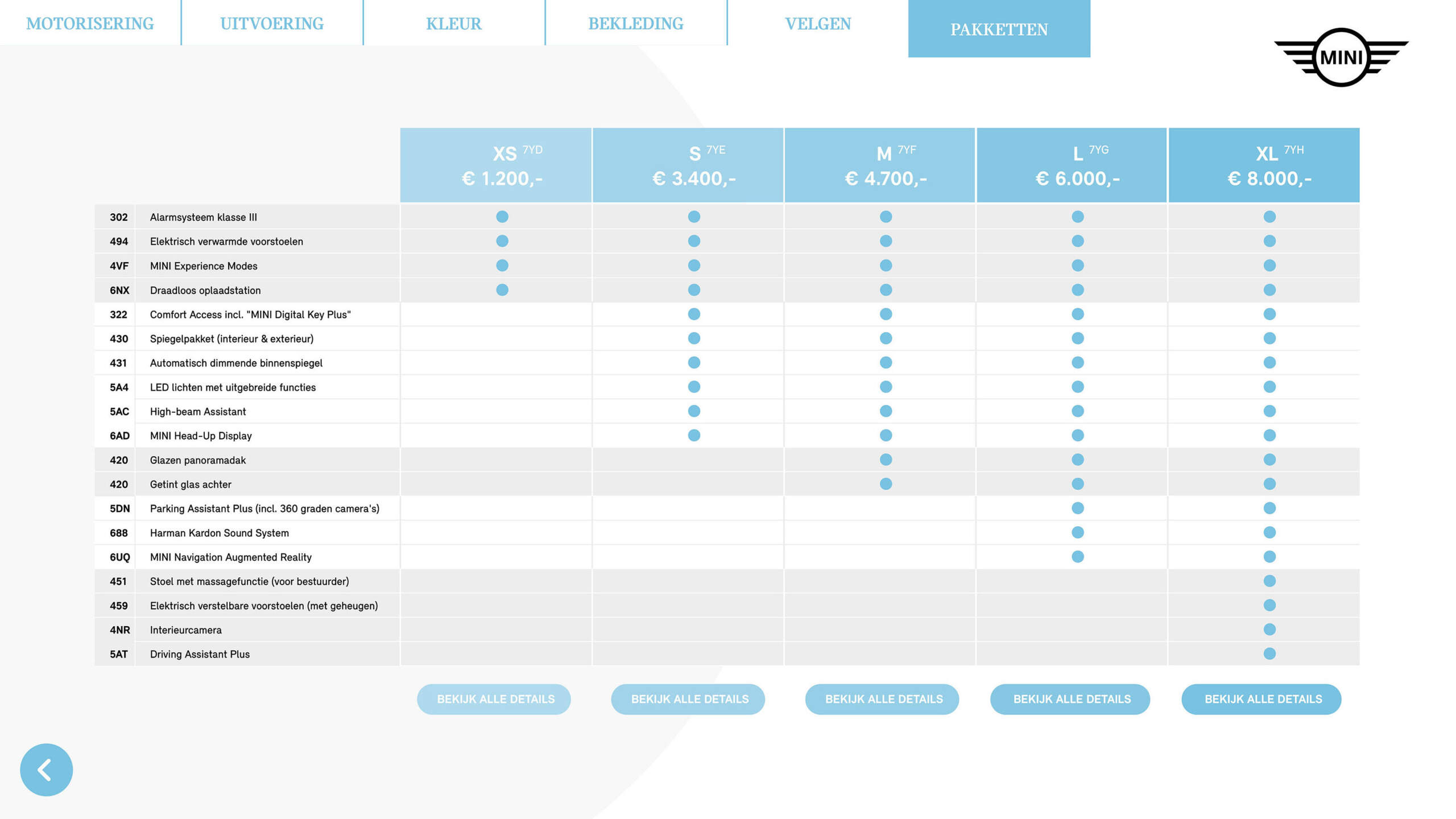
Task: Click the text 'Automatisch dimmende binnenspiegel'
Action: (x=236, y=363)
